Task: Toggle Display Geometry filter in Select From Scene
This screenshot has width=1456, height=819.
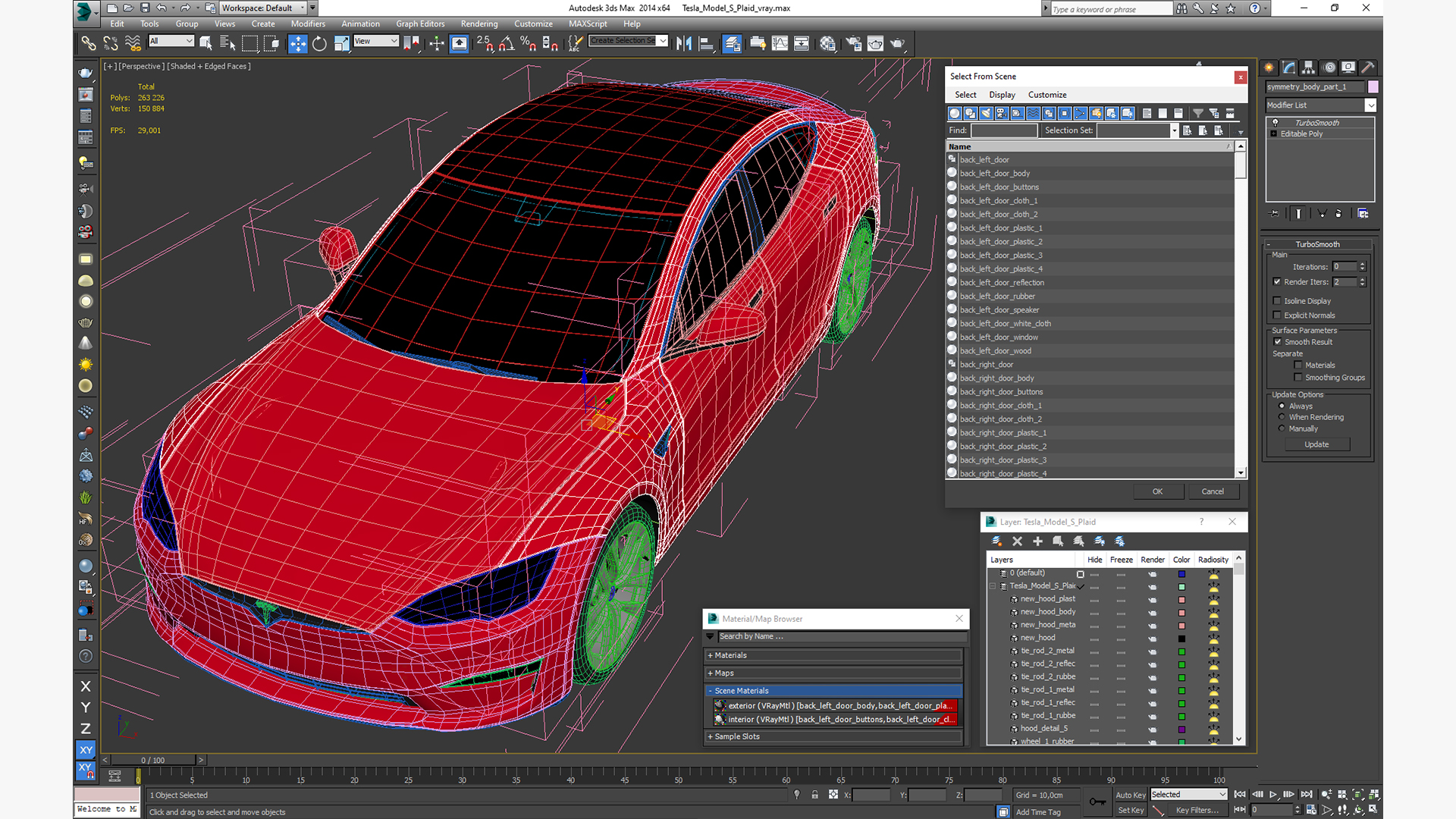Action: pyautogui.click(x=955, y=114)
